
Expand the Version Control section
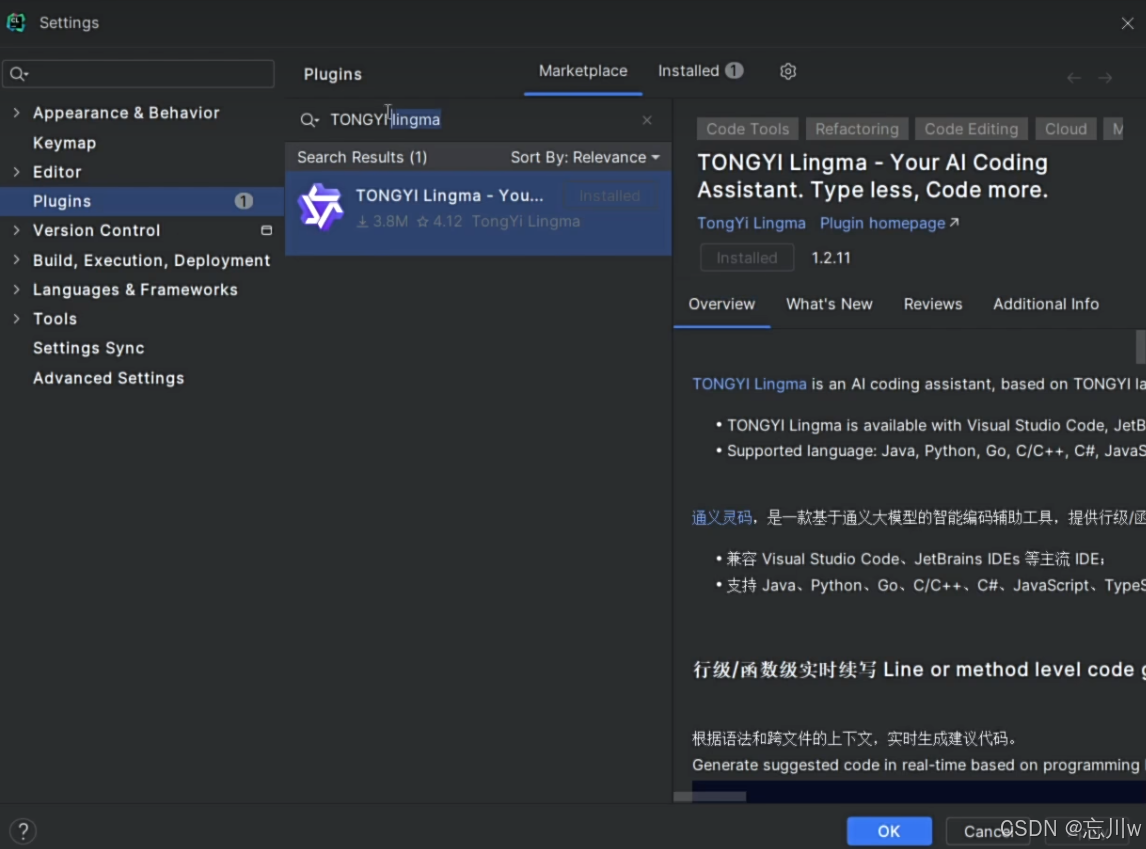point(16,230)
